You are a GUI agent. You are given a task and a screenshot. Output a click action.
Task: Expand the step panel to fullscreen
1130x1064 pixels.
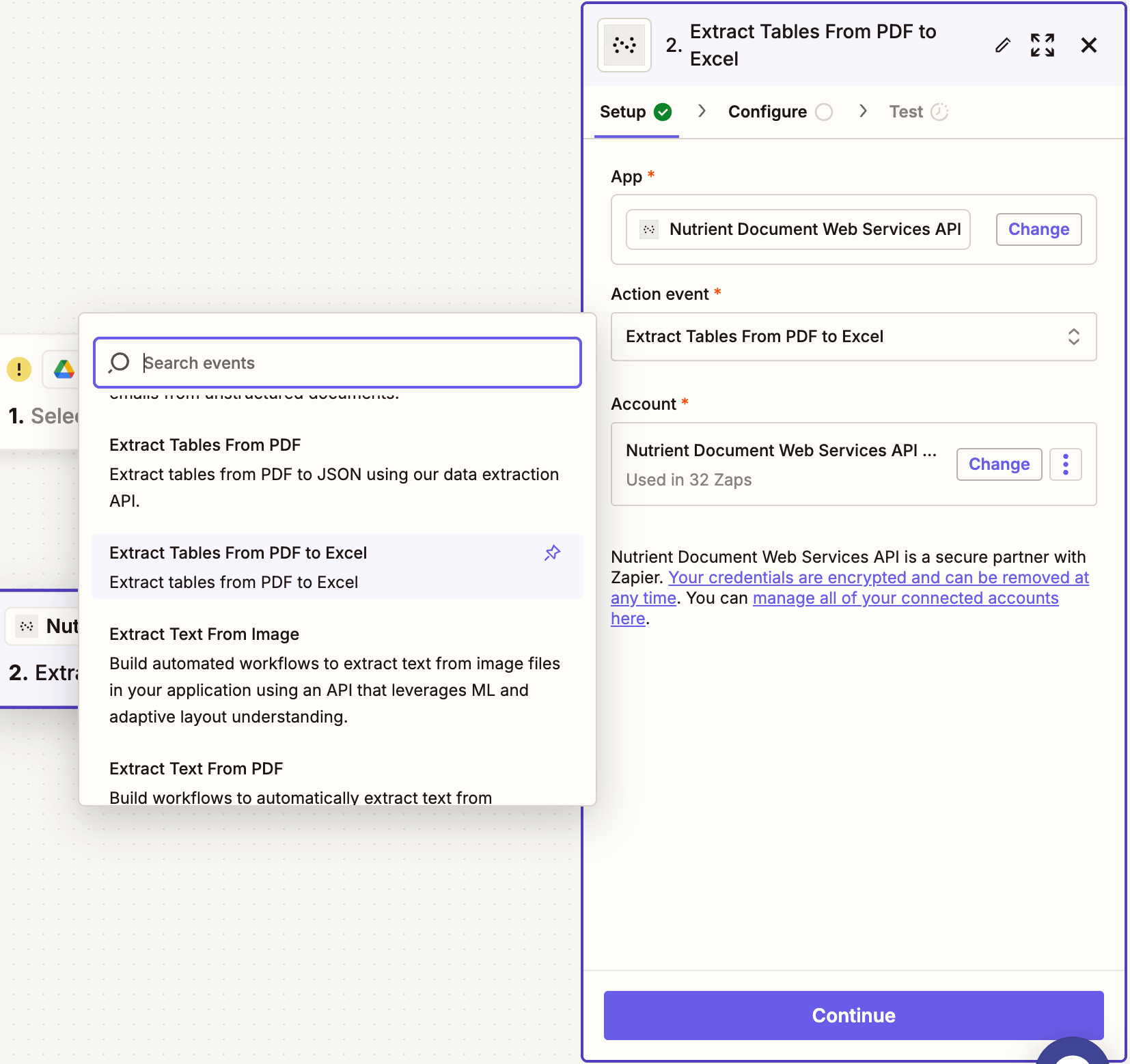1042,46
